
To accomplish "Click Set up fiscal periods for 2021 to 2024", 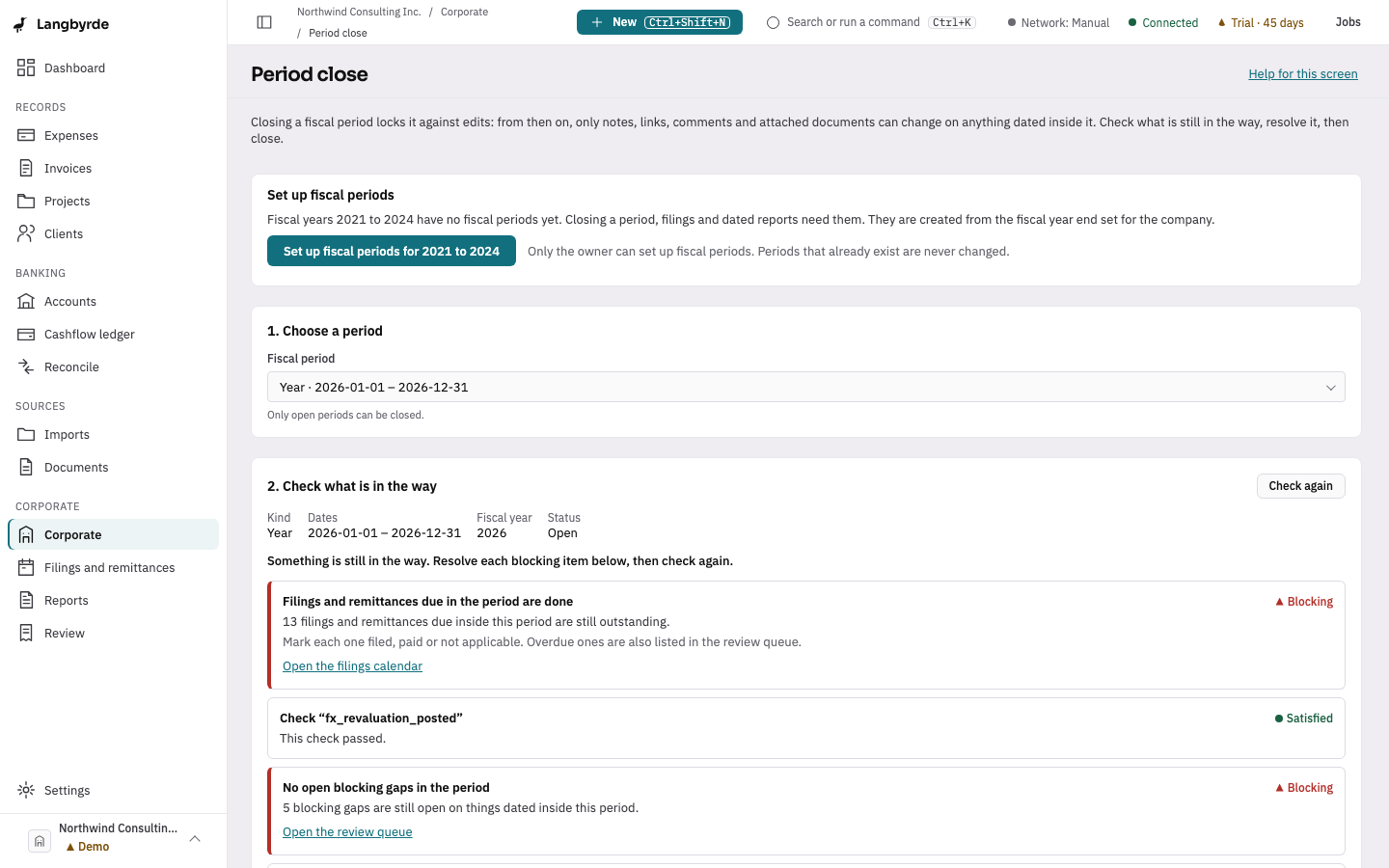I will [392, 251].
